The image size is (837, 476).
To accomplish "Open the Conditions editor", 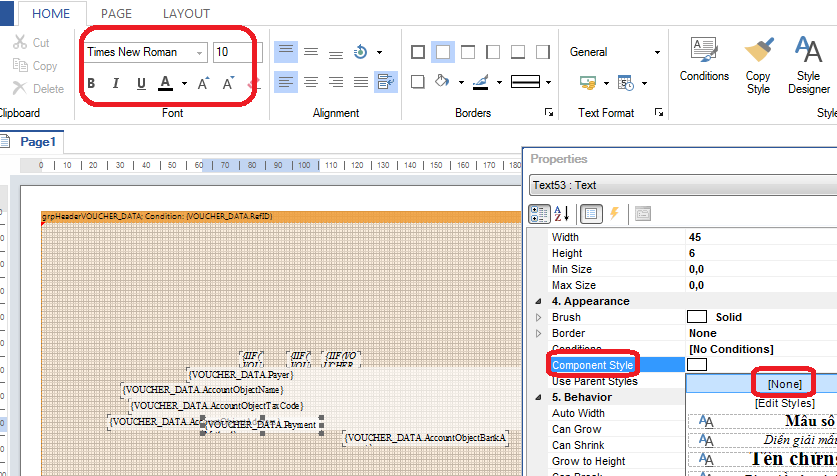I will (x=704, y=59).
